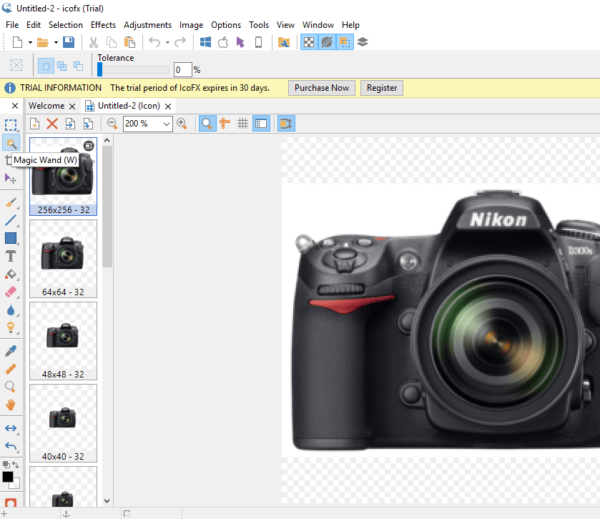This screenshot has height=519, width=600.
Task: Swap foreground and background colors icon
Action: (15, 465)
